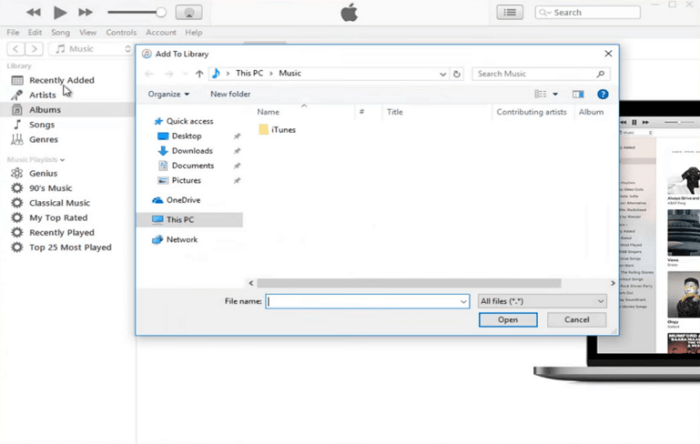The height and width of the screenshot is (444, 700).
Task: Click the iTunes fast-forward button
Action: point(85,12)
